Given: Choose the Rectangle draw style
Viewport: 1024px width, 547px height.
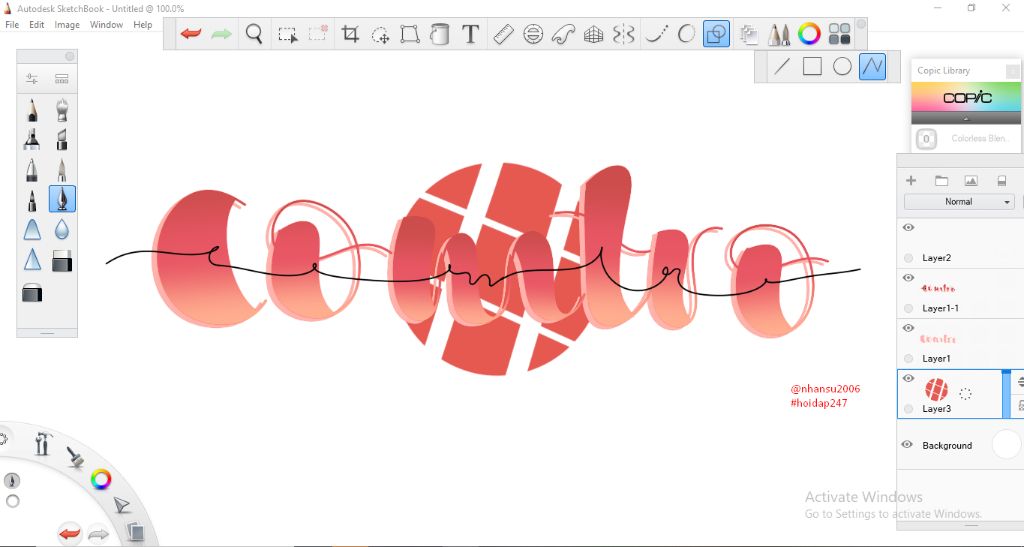Looking at the screenshot, I should point(812,66).
